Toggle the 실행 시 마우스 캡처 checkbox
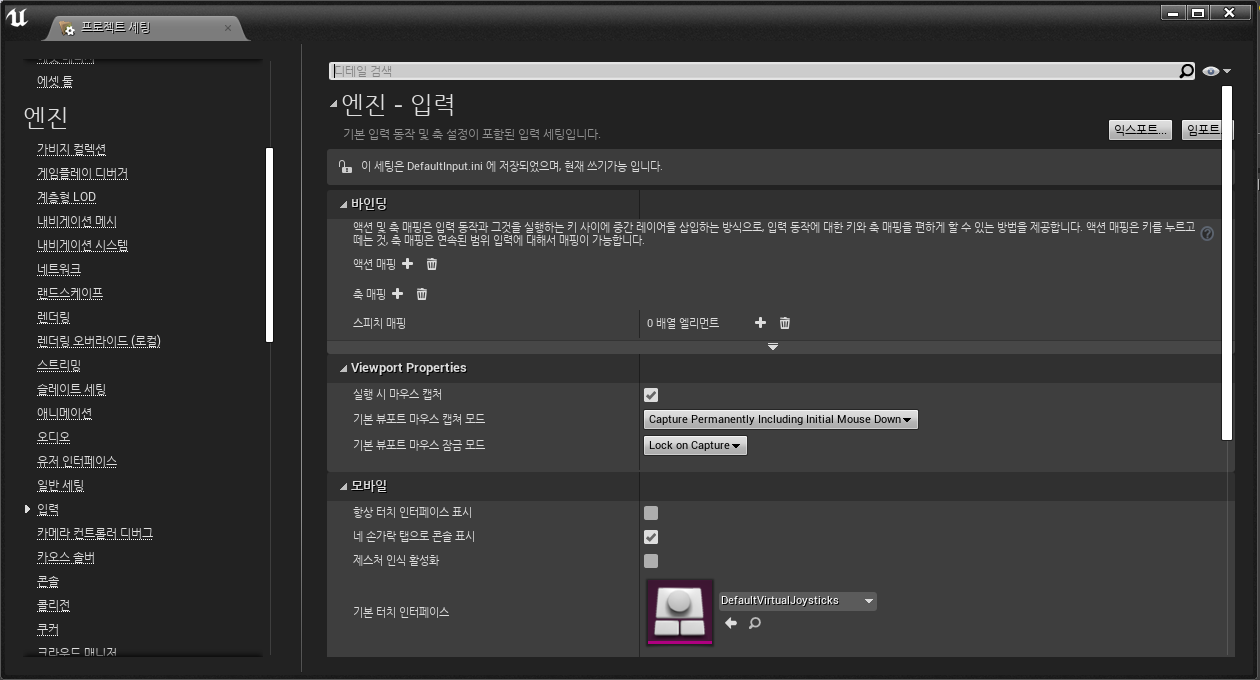The image size is (1260, 680). [651, 395]
